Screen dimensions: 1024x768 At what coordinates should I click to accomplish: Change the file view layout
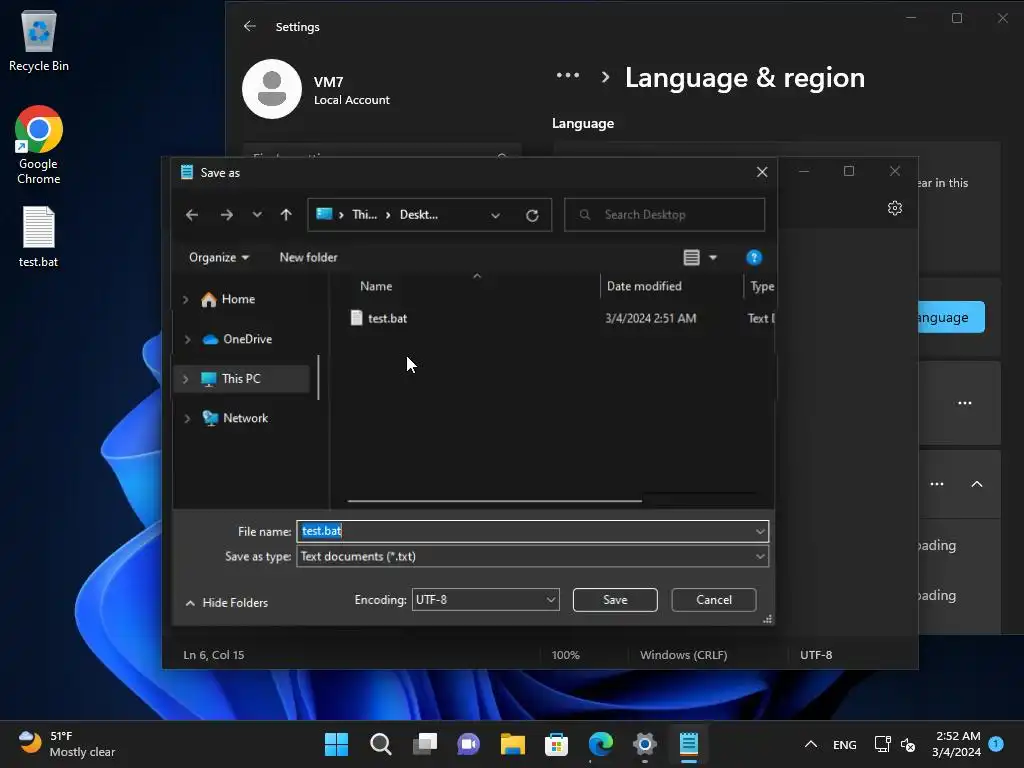coord(692,257)
